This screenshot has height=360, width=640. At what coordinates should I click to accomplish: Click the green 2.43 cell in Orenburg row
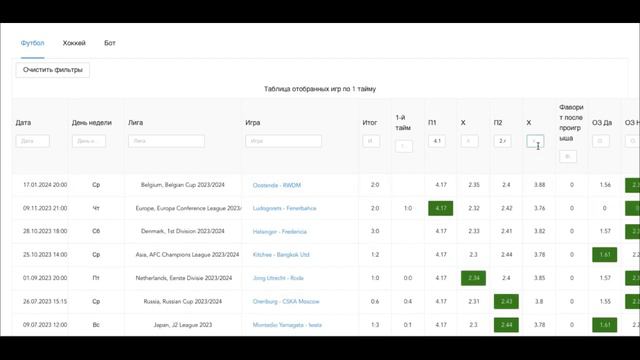[x=506, y=301]
